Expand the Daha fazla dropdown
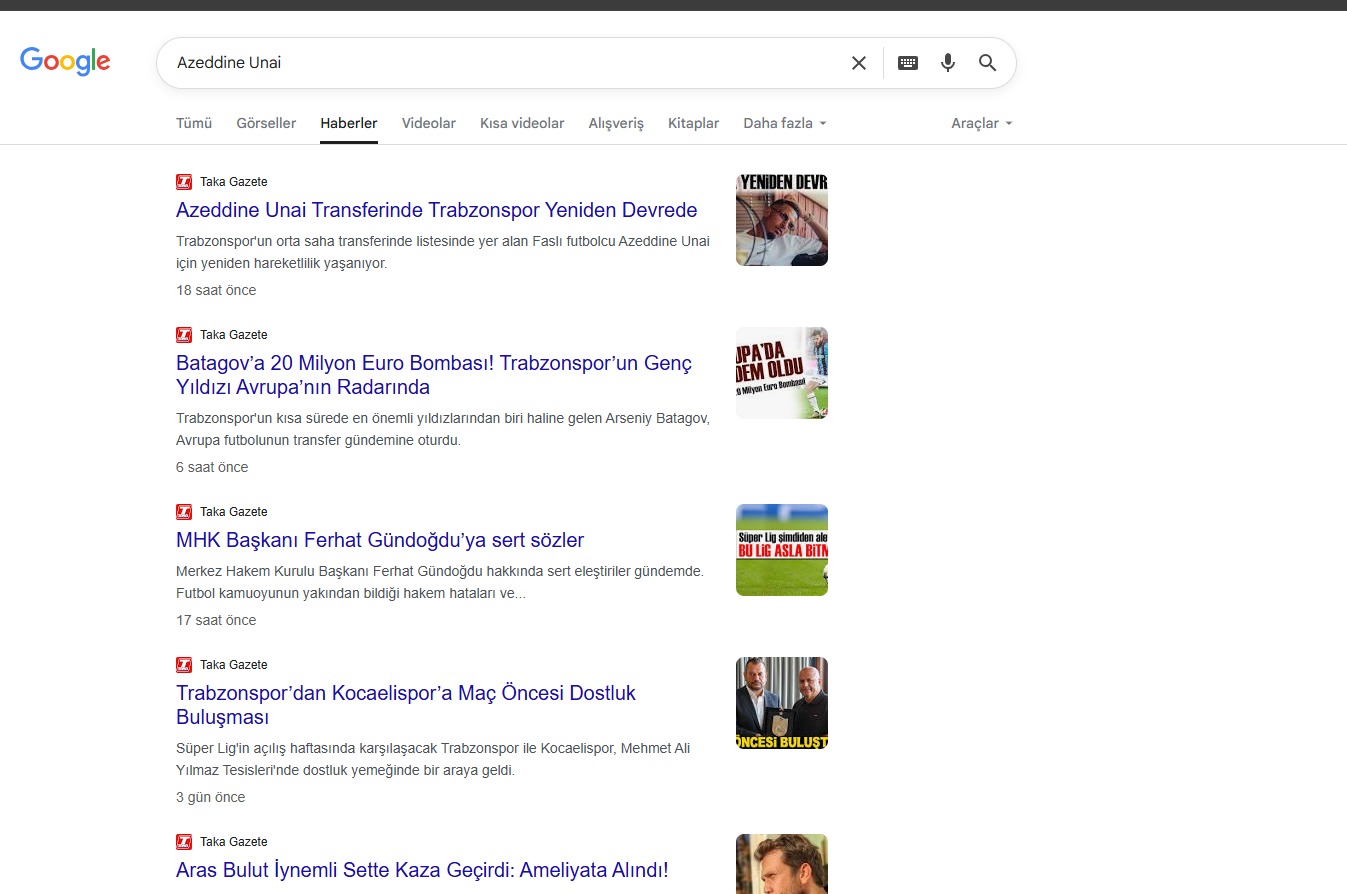This screenshot has width=1347, height=894. [x=785, y=123]
